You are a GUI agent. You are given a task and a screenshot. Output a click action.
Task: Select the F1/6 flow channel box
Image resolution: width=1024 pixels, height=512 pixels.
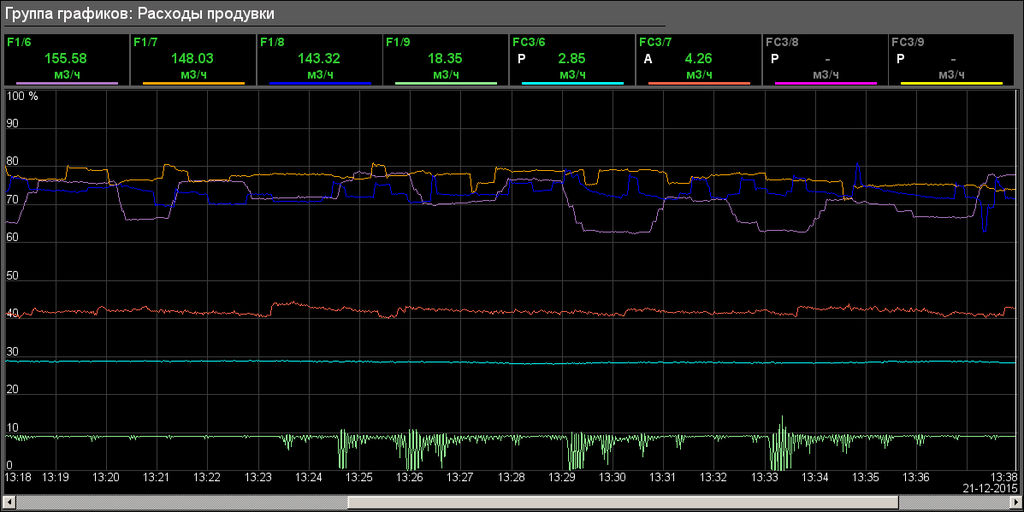pyautogui.click(x=67, y=60)
